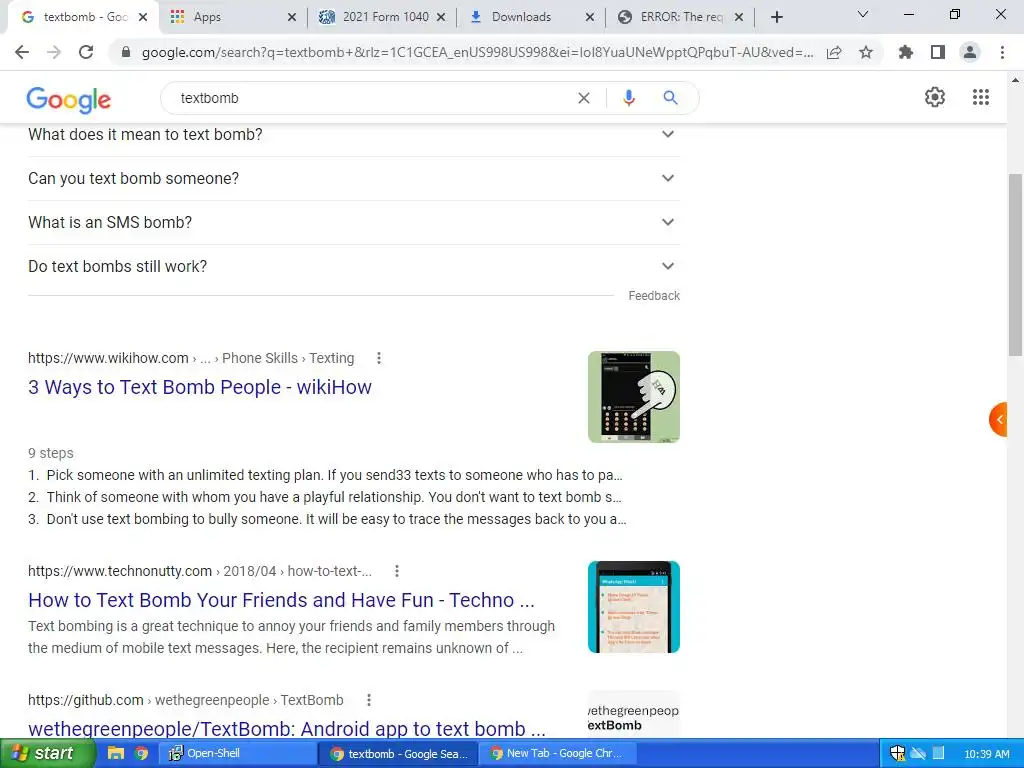Close the 2021 Form 1040 tab
This screenshot has width=1024, height=768.
441,17
